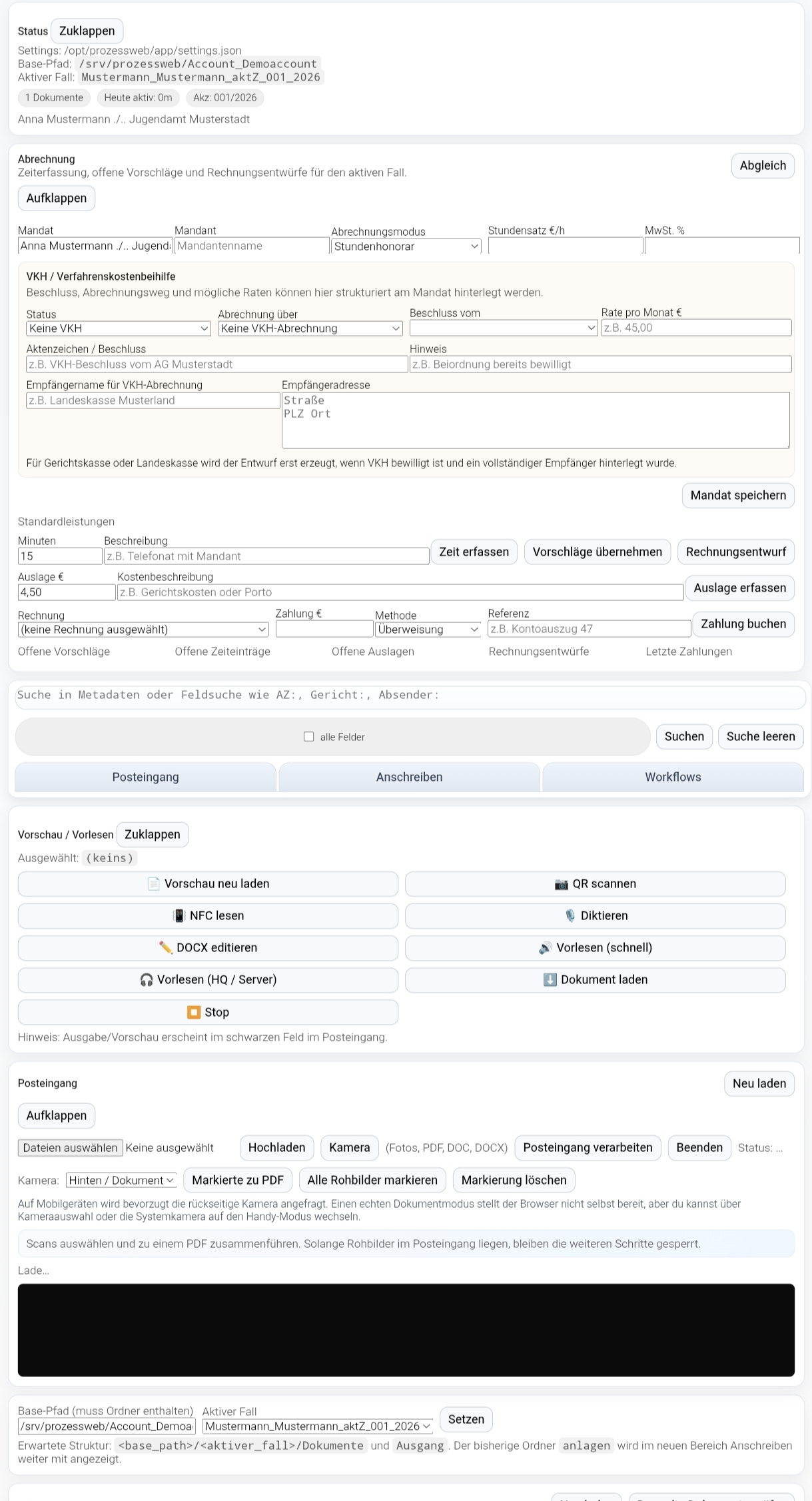The image size is (812, 1501).
Task: Click the Mandat speichern button
Action: (737, 495)
